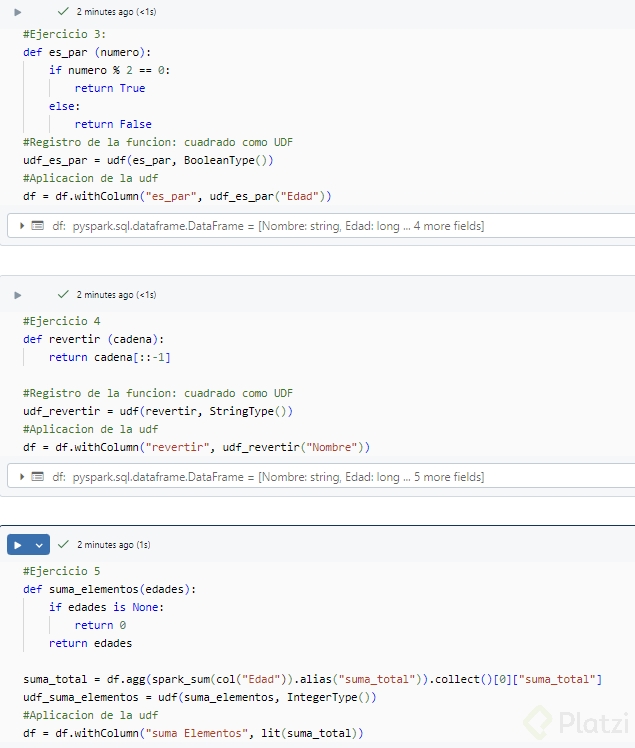
Task: Click 'udf_es_par = udf(es_par, BooleanType())' line
Action: (148, 160)
